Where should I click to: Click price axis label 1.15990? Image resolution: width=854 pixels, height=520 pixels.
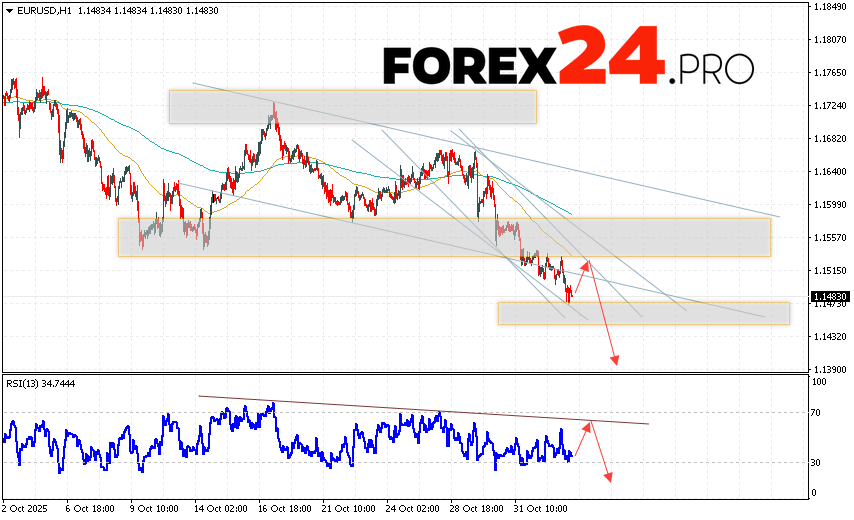tap(830, 205)
